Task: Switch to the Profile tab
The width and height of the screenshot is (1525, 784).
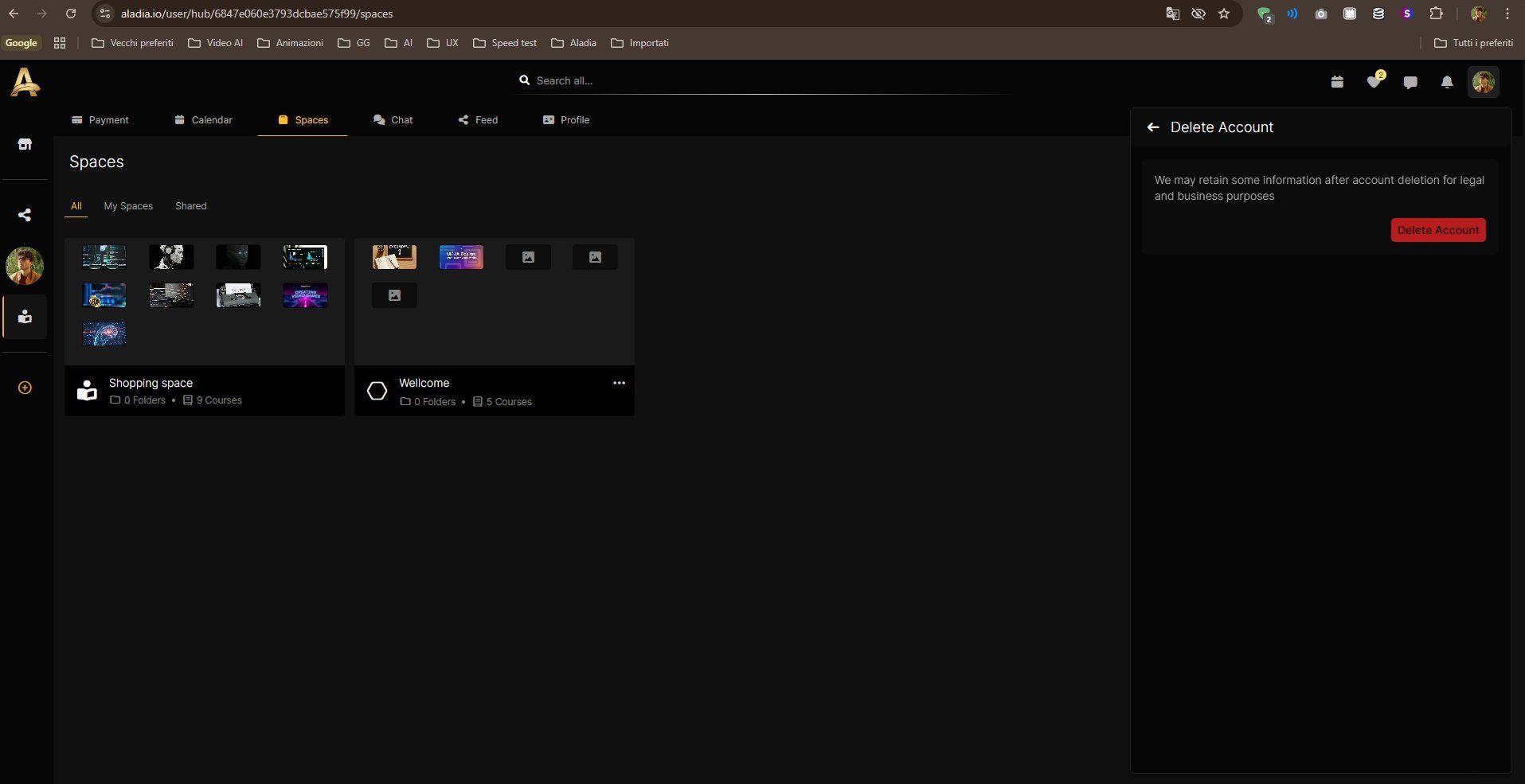Action: pyautogui.click(x=566, y=120)
